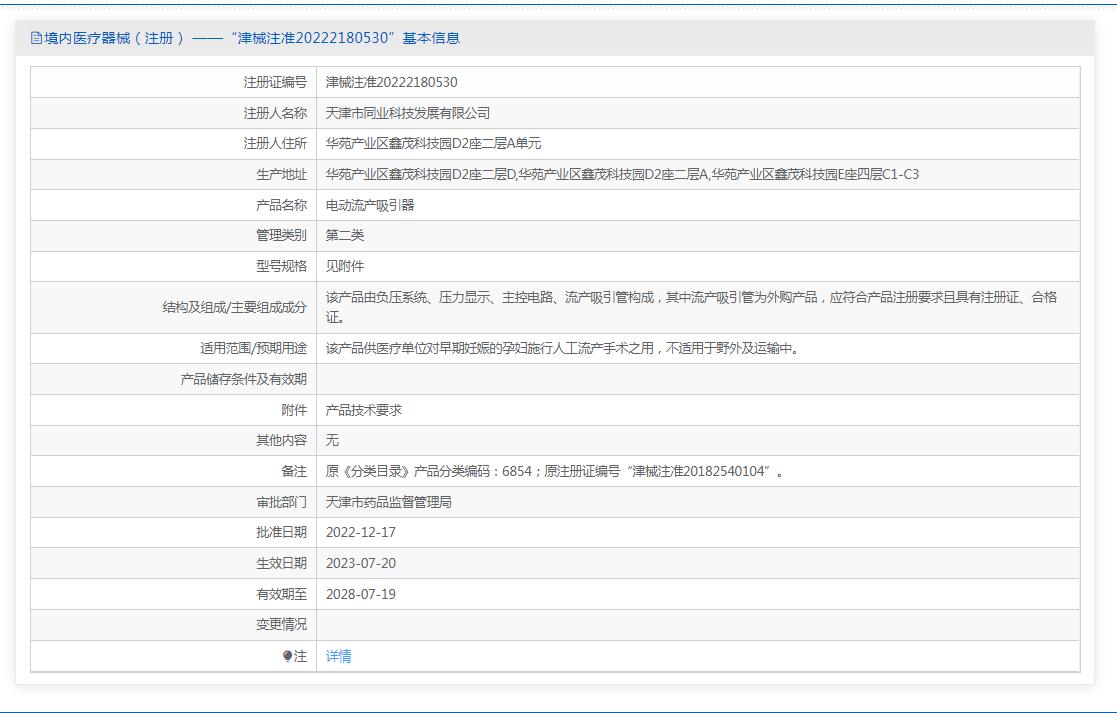
Task: Click the management category value 第二类
Action: tap(345, 235)
